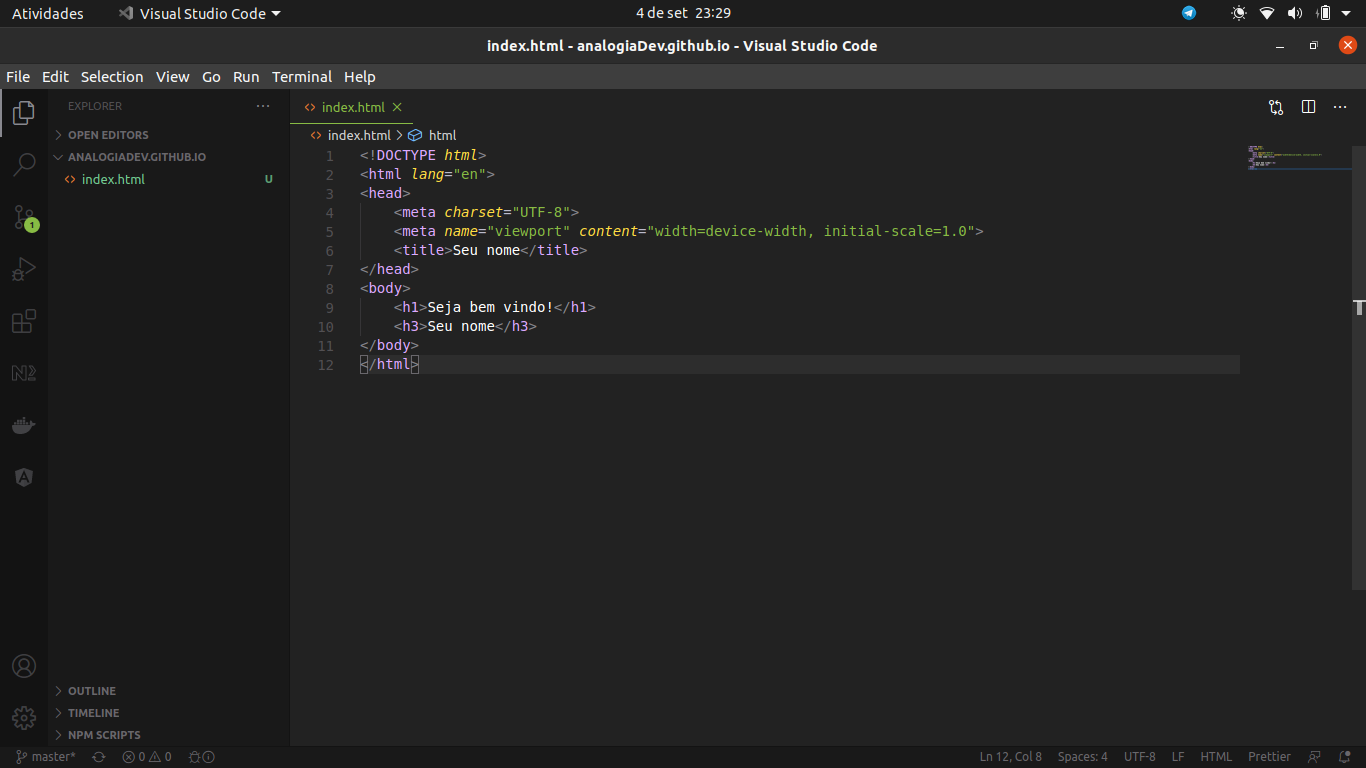
Task: Click the Synchronize Changes icon in status bar
Action: pos(99,757)
